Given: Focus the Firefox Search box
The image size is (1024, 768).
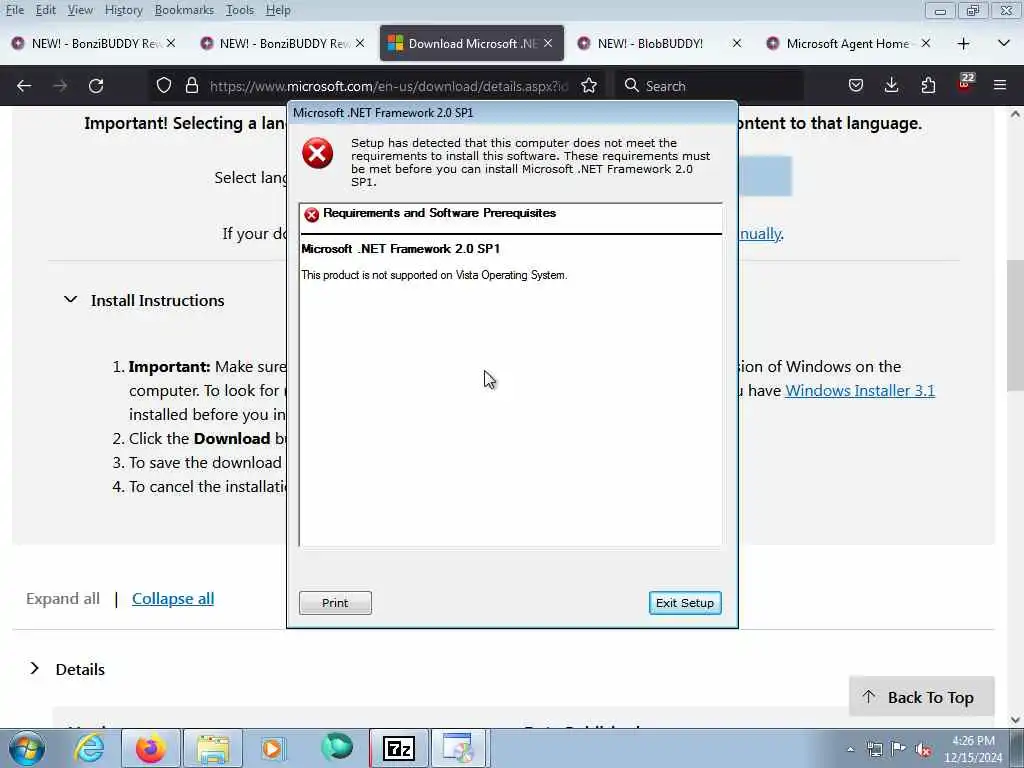Looking at the screenshot, I should [x=709, y=86].
